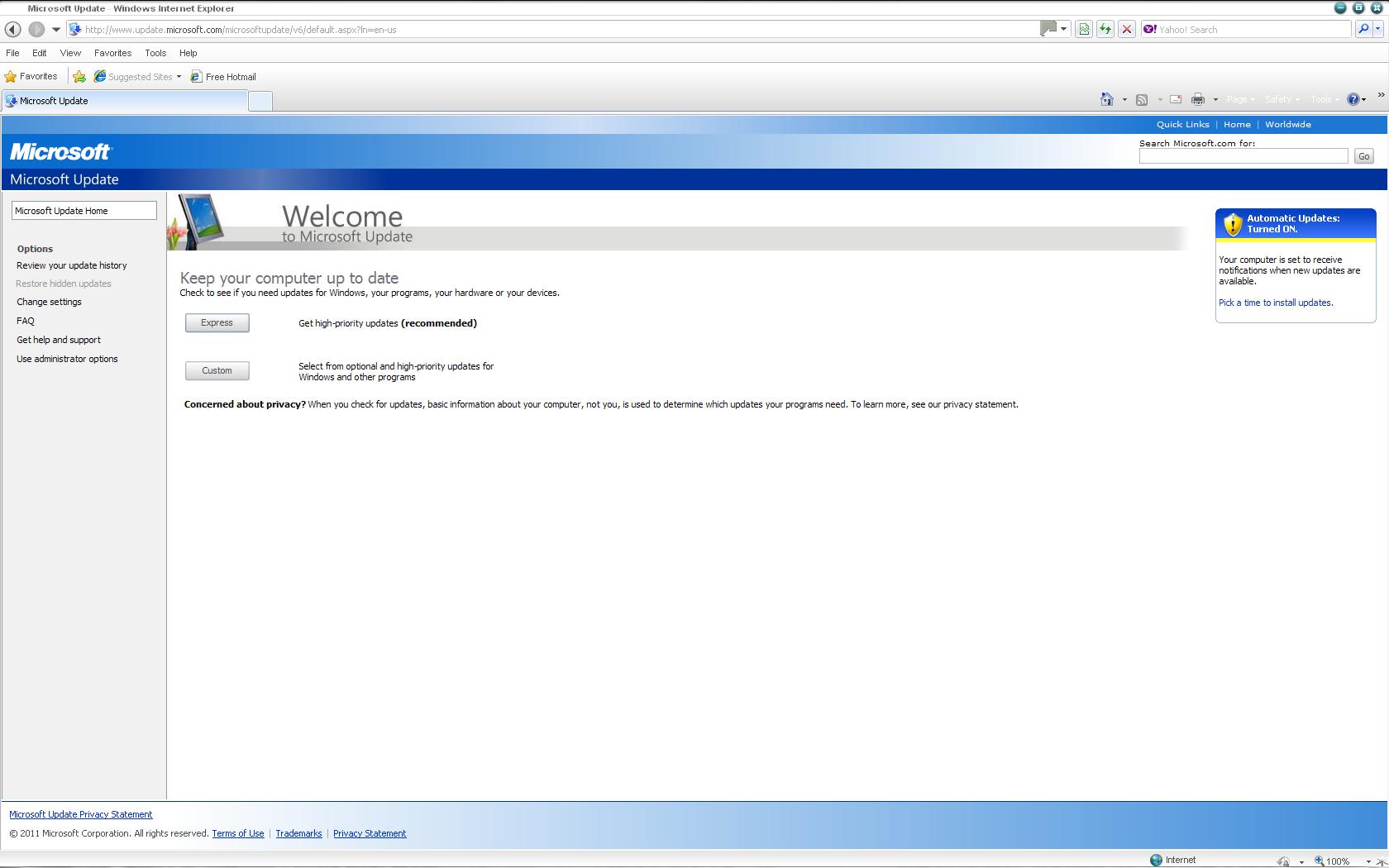The width and height of the screenshot is (1389, 868).
Task: Open the Free Hotmail favorite link
Action: pos(223,76)
